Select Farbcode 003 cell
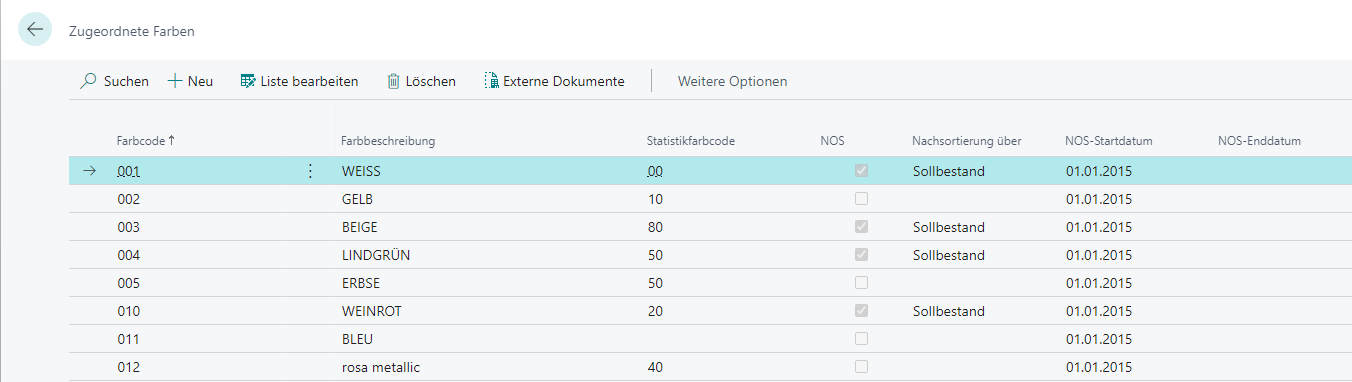1352x382 pixels. [128, 227]
